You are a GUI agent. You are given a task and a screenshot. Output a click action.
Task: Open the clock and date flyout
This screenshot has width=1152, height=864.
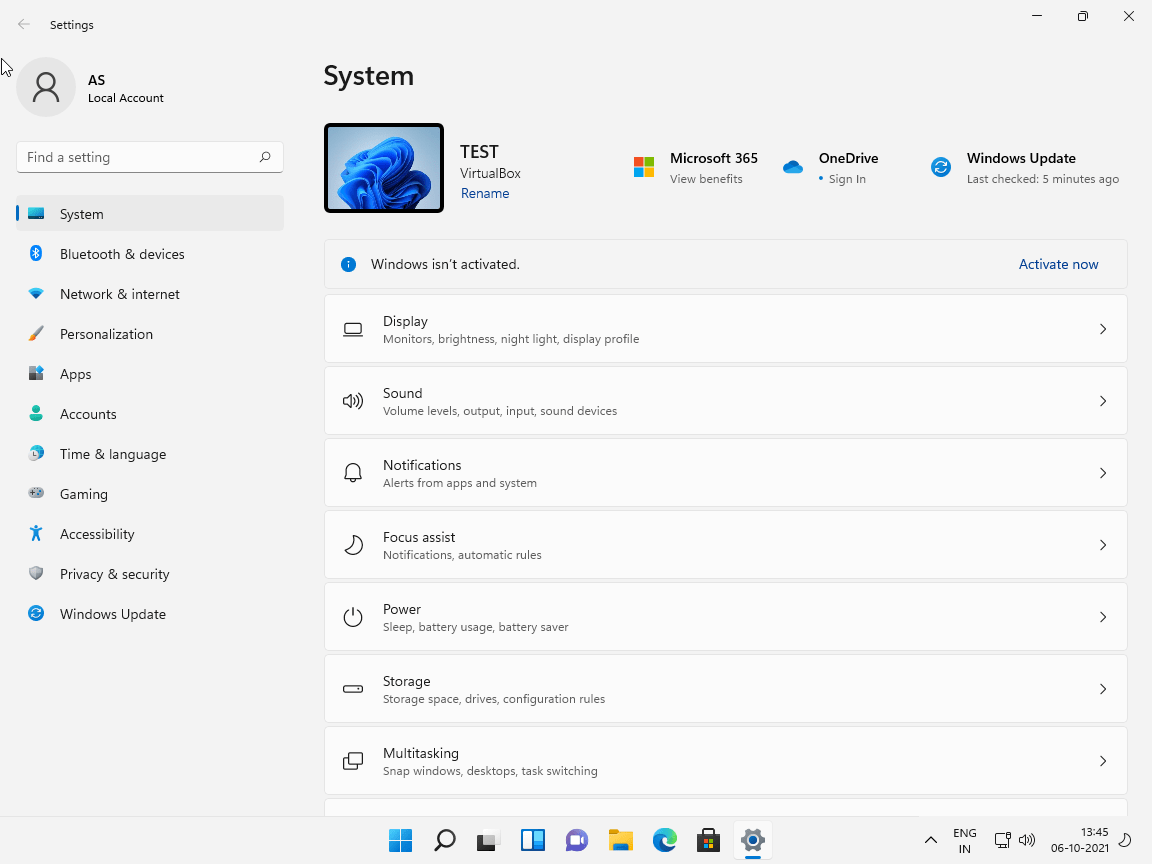tap(1079, 840)
